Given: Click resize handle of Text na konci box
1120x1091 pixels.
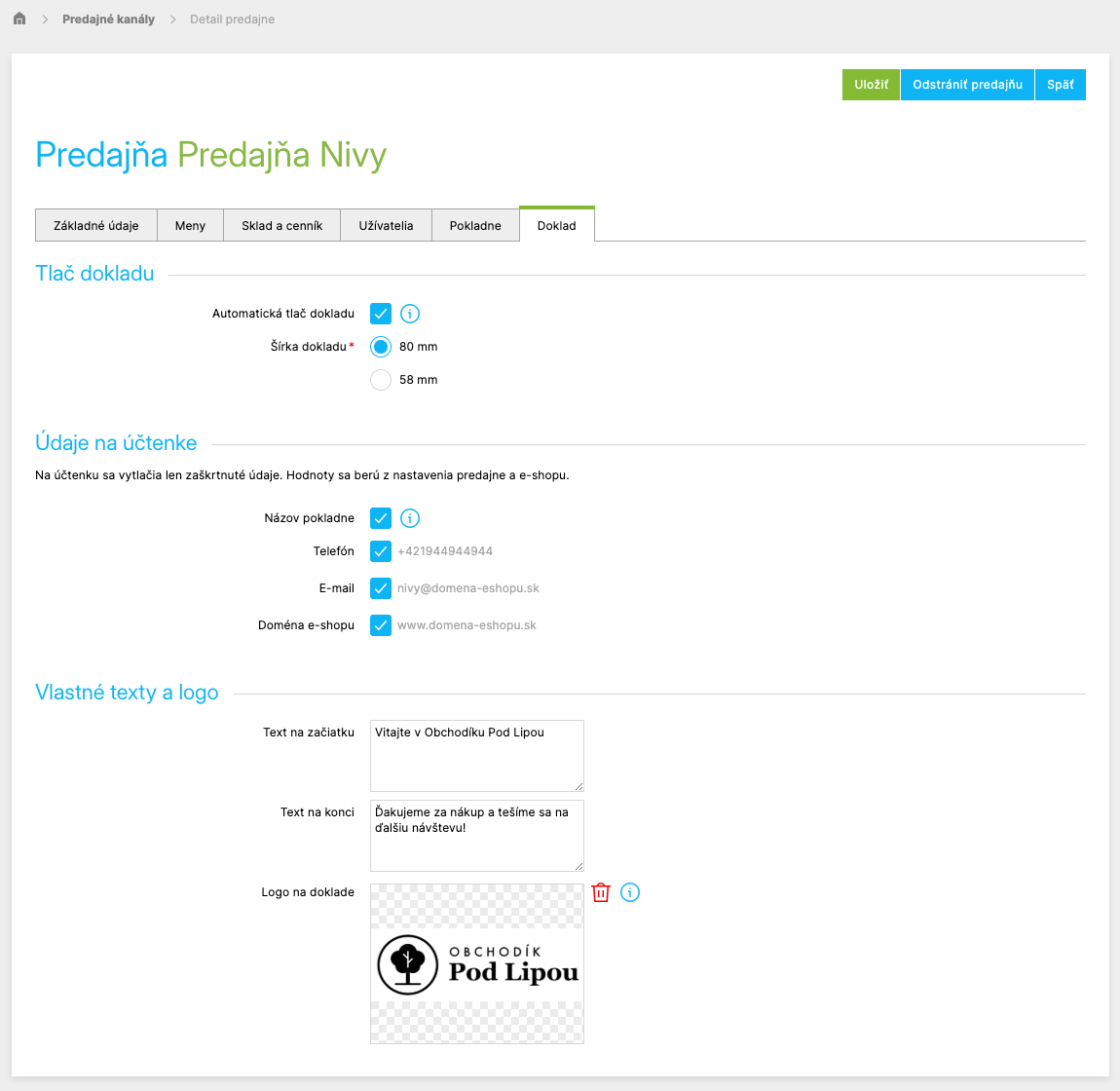Looking at the screenshot, I should point(579,866).
